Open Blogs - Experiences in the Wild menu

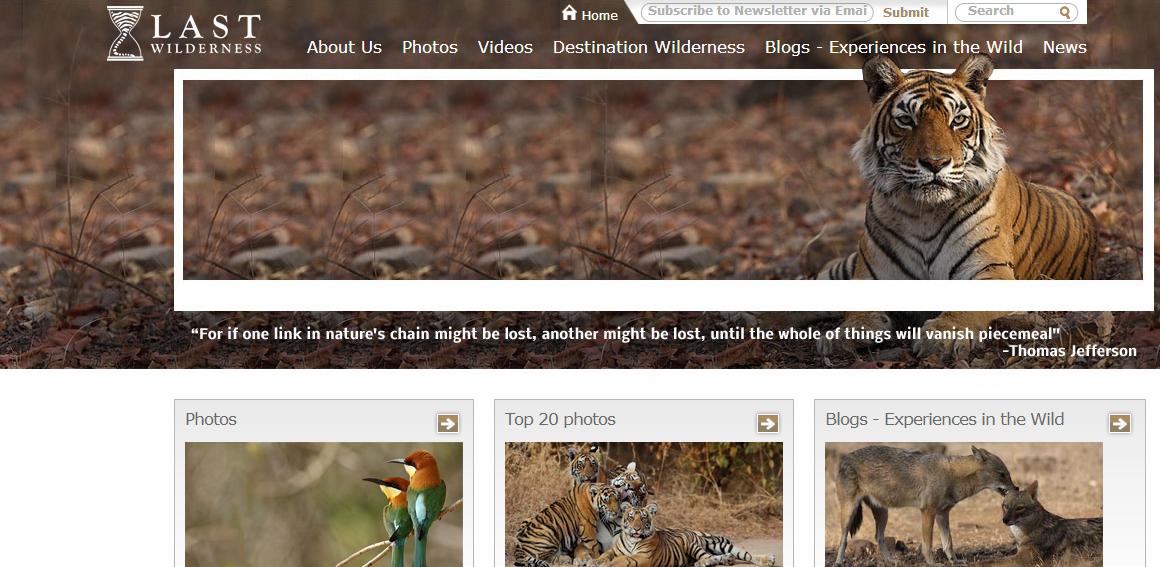(x=894, y=47)
